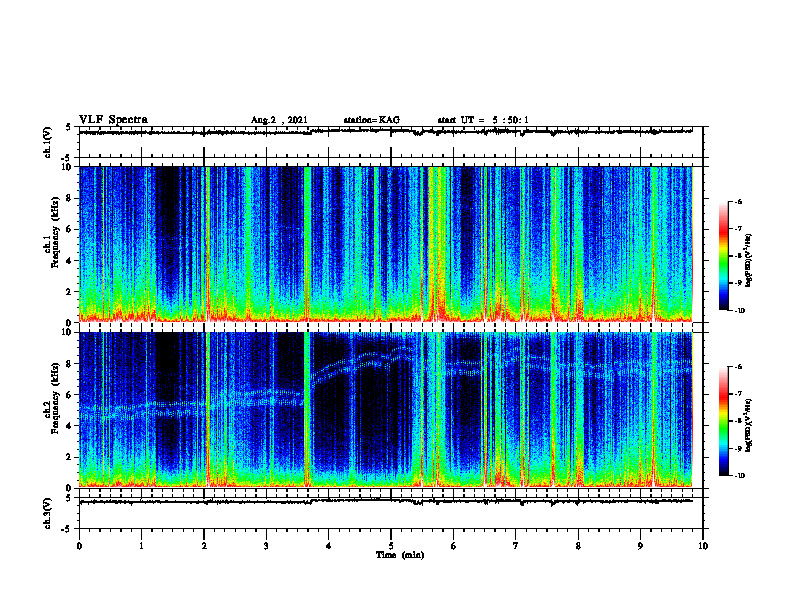Click the "-8" tick on ch.1 colorbar
Image resolution: width=792 pixels, height=612 pixels.
738,256
